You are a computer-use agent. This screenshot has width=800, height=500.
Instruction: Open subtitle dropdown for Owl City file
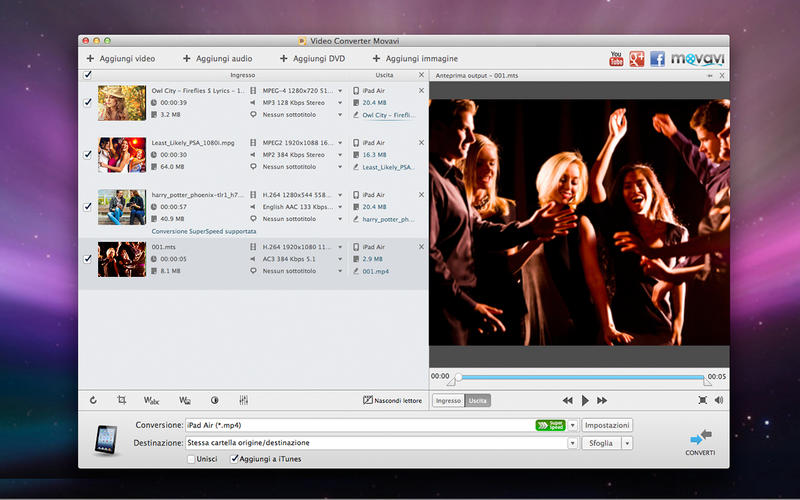tap(340, 115)
